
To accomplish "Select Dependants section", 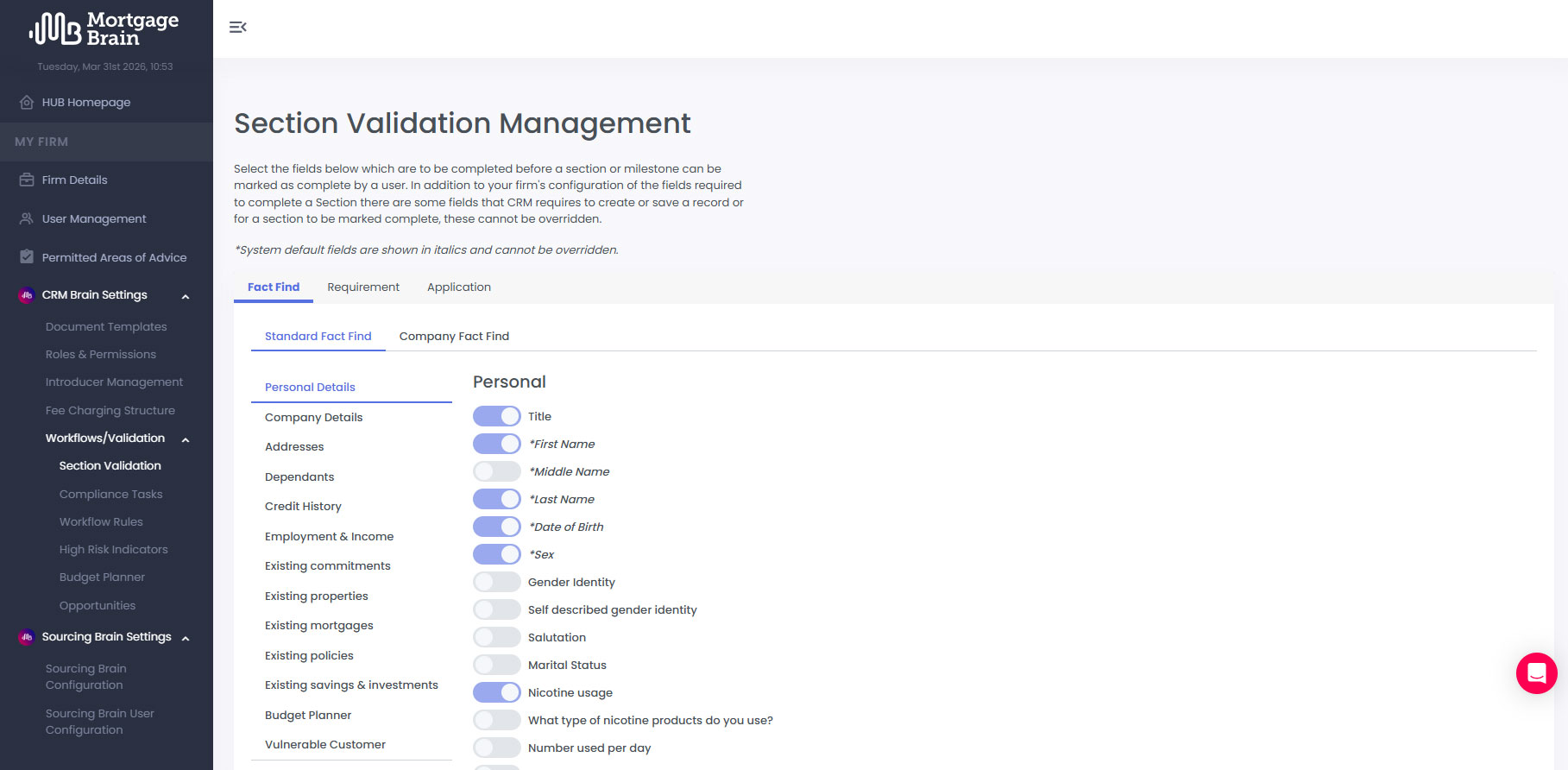I will (351, 477).
